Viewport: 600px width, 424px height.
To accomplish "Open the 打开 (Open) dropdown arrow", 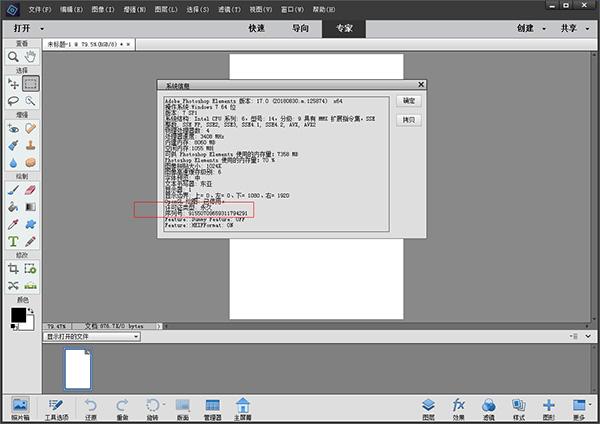I will [x=42, y=29].
